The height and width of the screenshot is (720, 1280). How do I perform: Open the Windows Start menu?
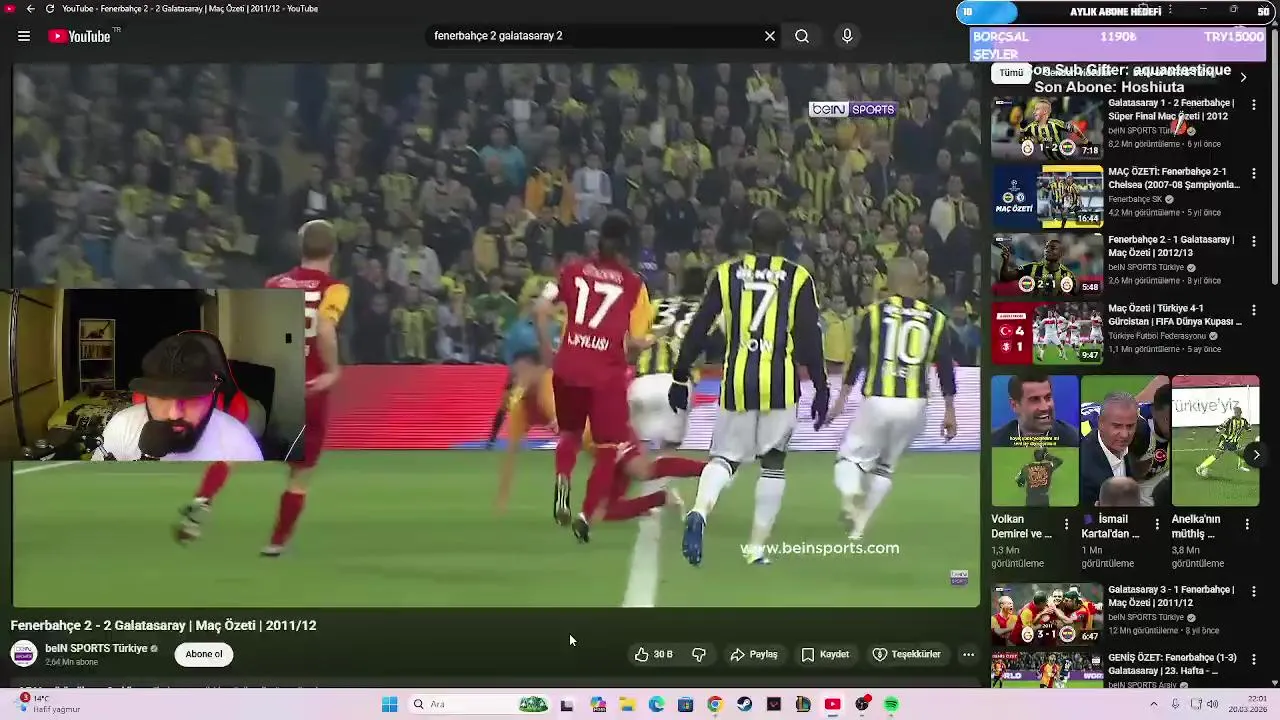pyautogui.click(x=389, y=704)
